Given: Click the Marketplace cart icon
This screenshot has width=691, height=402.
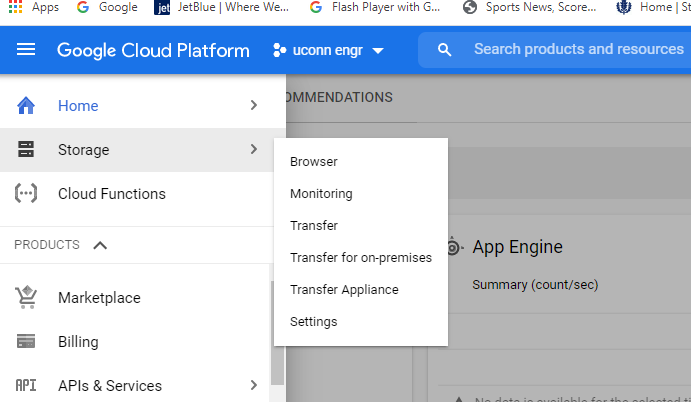Looking at the screenshot, I should 26,297.
